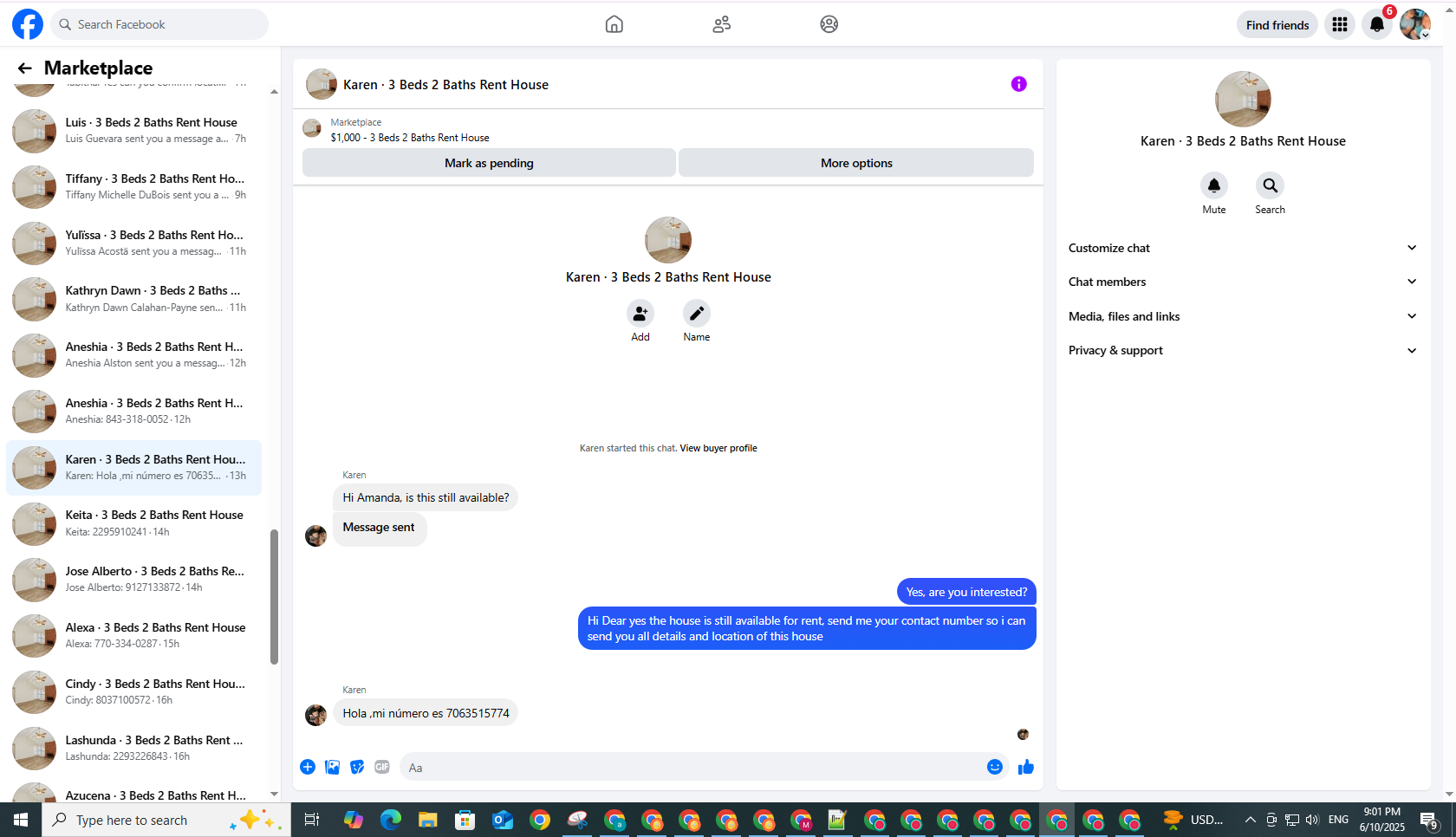
Task: Choose a GIF icon in composer
Action: pyautogui.click(x=382, y=767)
